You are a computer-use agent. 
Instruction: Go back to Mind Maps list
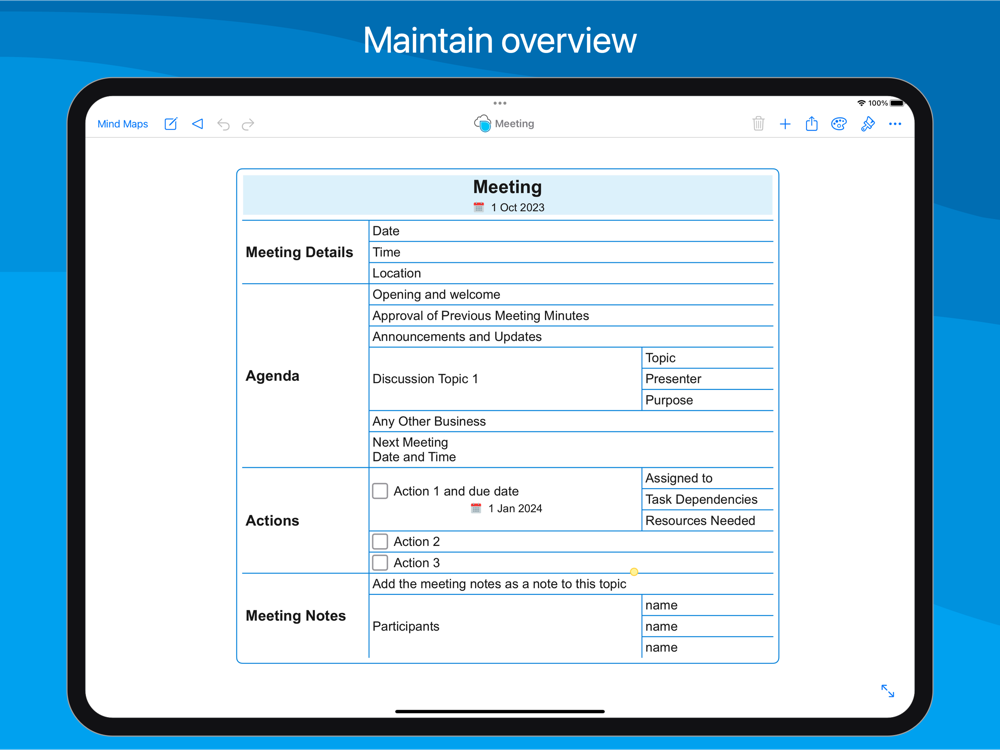(122, 124)
